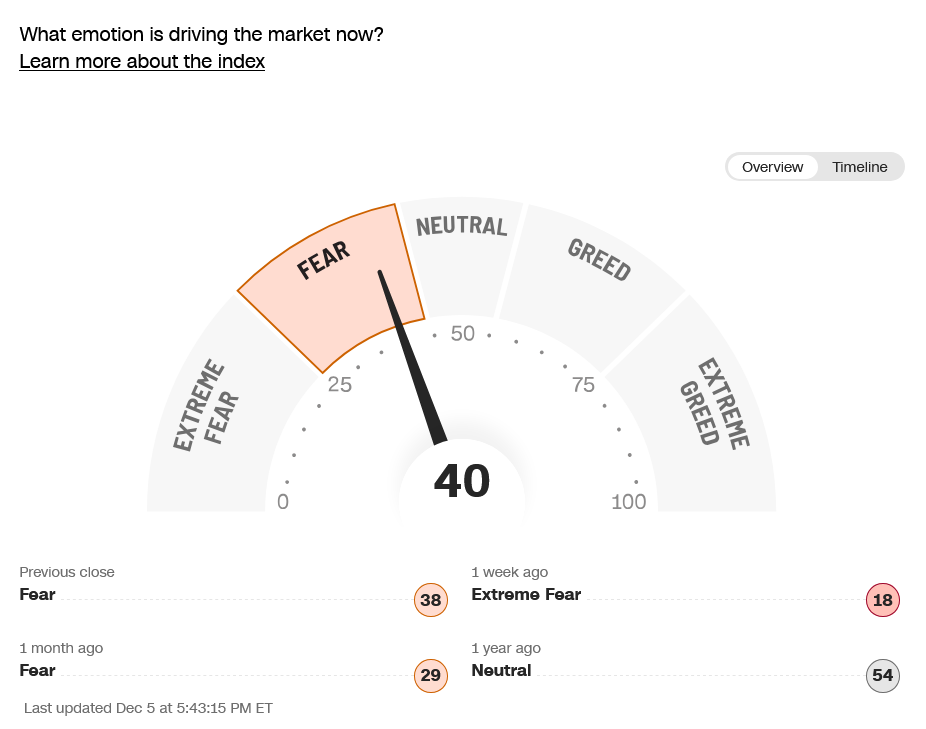Click the gauge needle pointer
Screen dimensions: 926x729
[410, 358]
